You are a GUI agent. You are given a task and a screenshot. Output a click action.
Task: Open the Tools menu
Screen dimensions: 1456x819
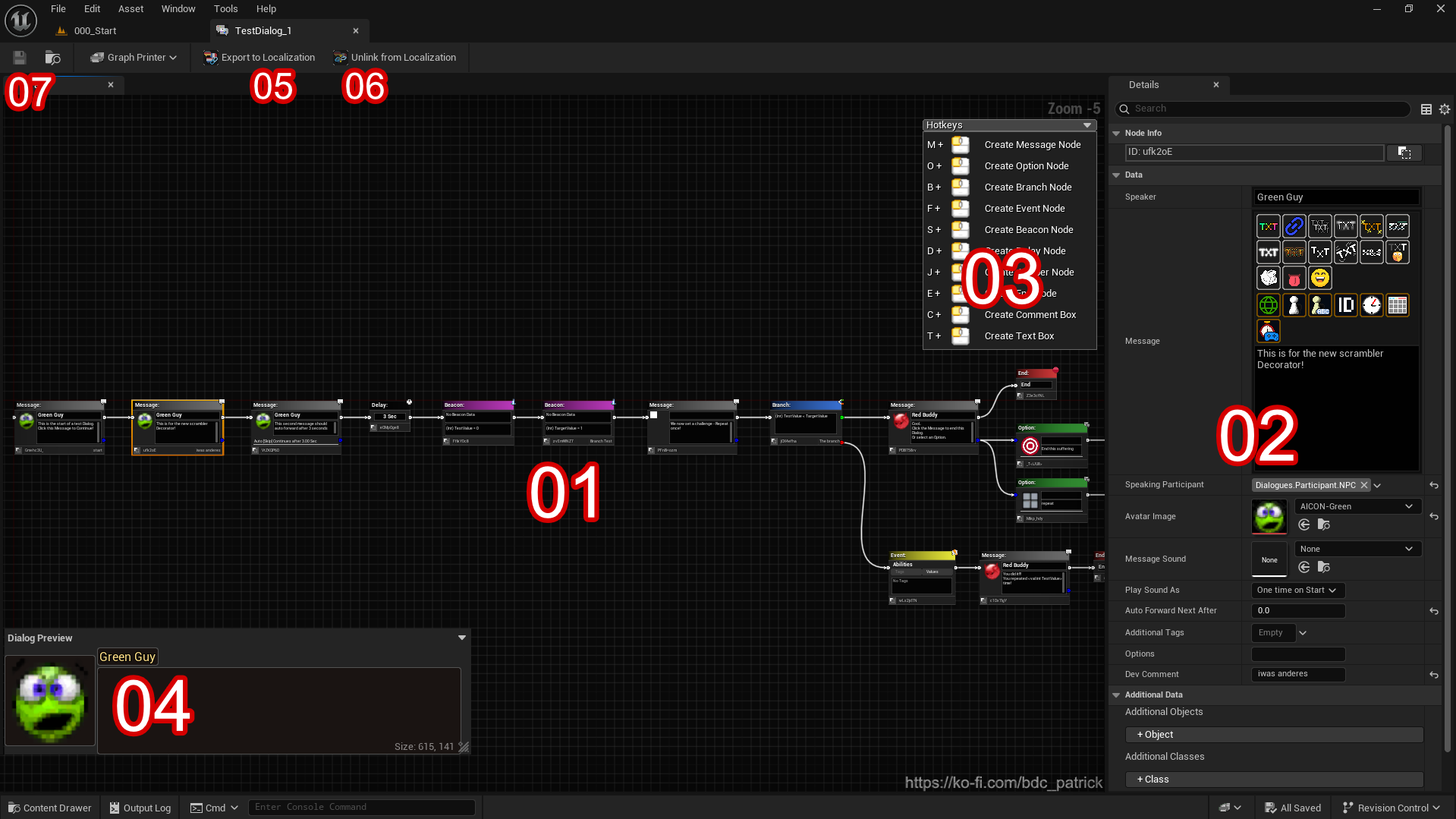point(225,9)
